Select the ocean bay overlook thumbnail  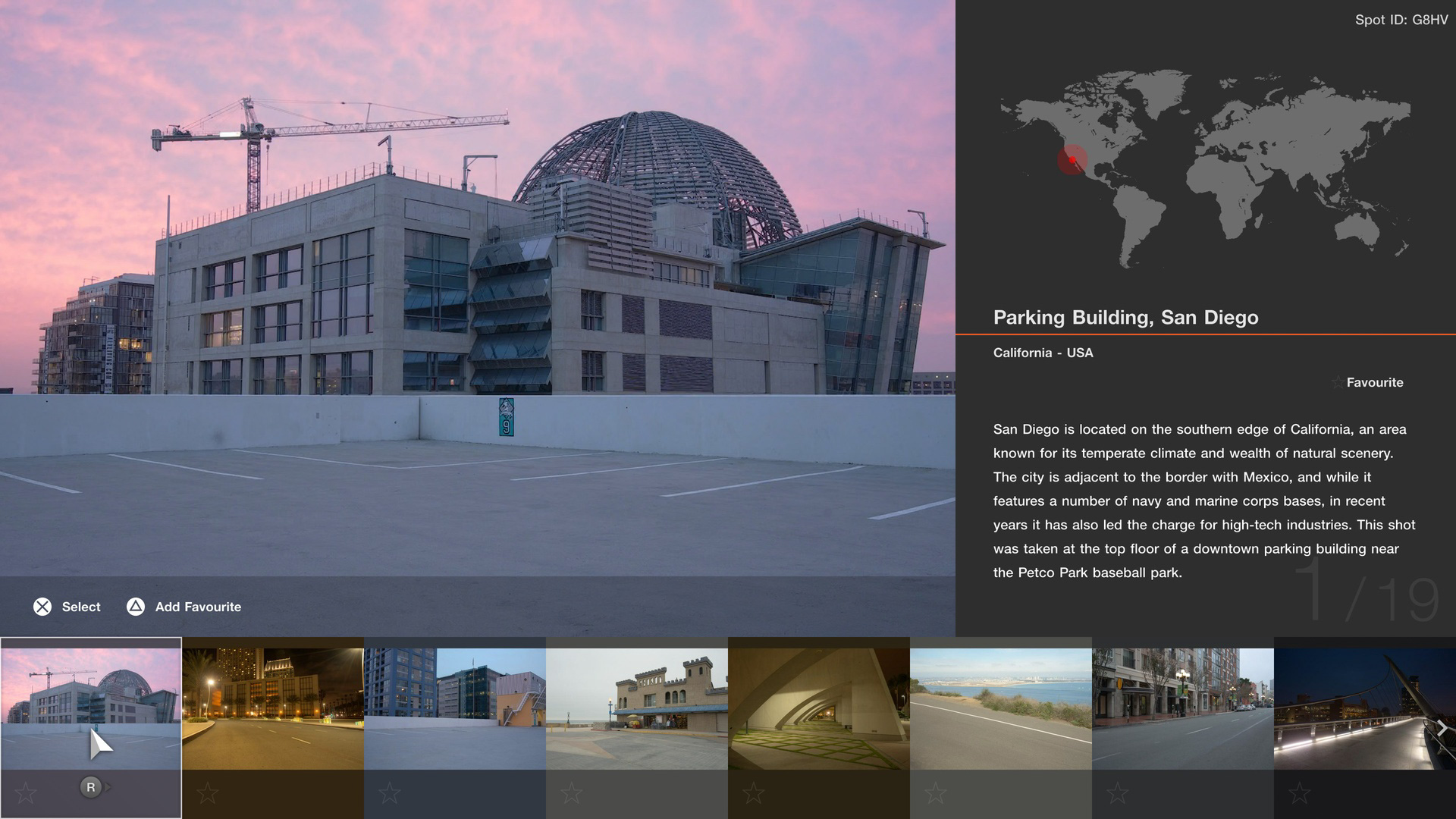[x=1001, y=708]
